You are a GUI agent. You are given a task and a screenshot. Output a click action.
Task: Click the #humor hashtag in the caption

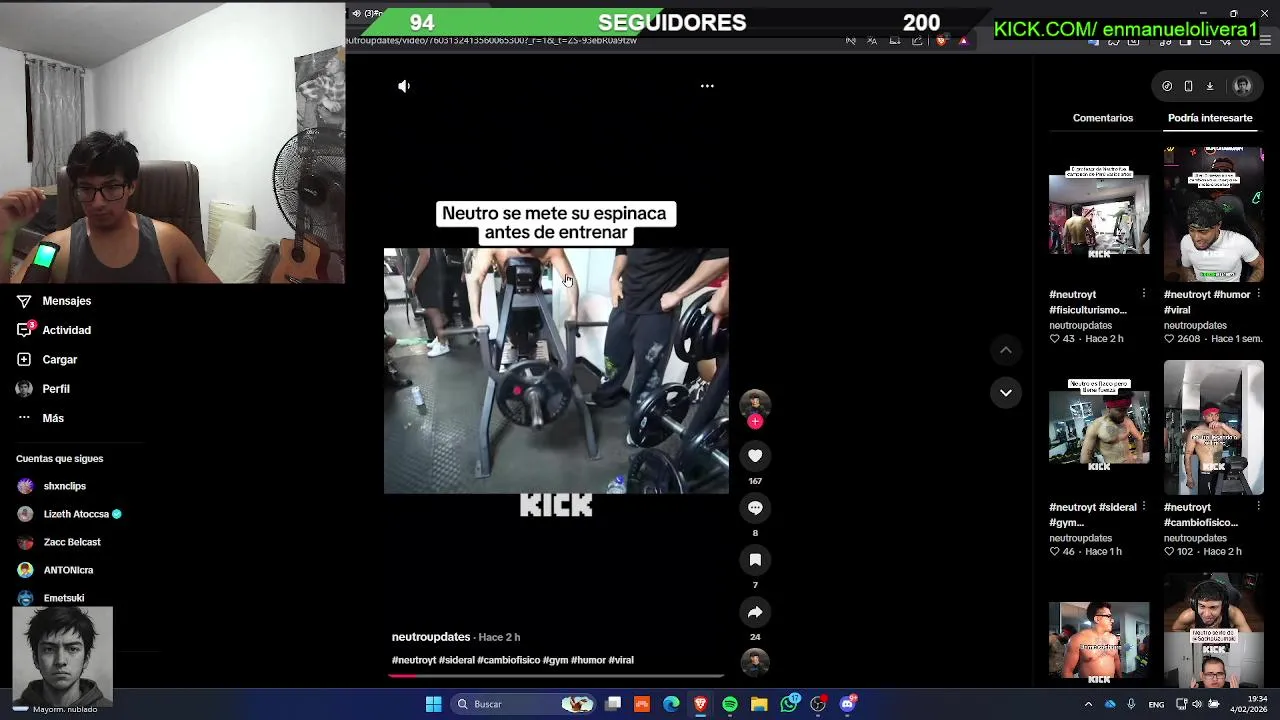[x=588, y=660]
